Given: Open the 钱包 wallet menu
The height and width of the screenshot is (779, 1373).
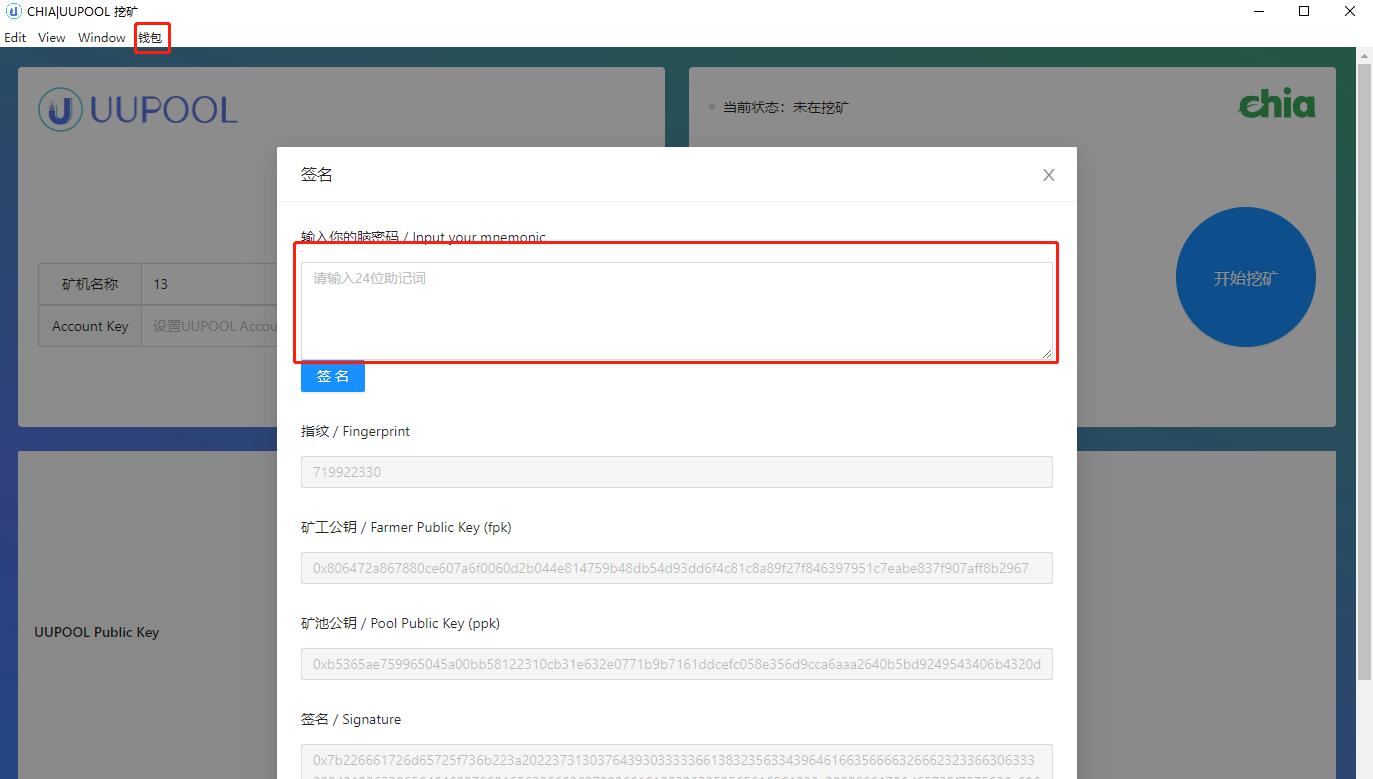Looking at the screenshot, I should (150, 37).
